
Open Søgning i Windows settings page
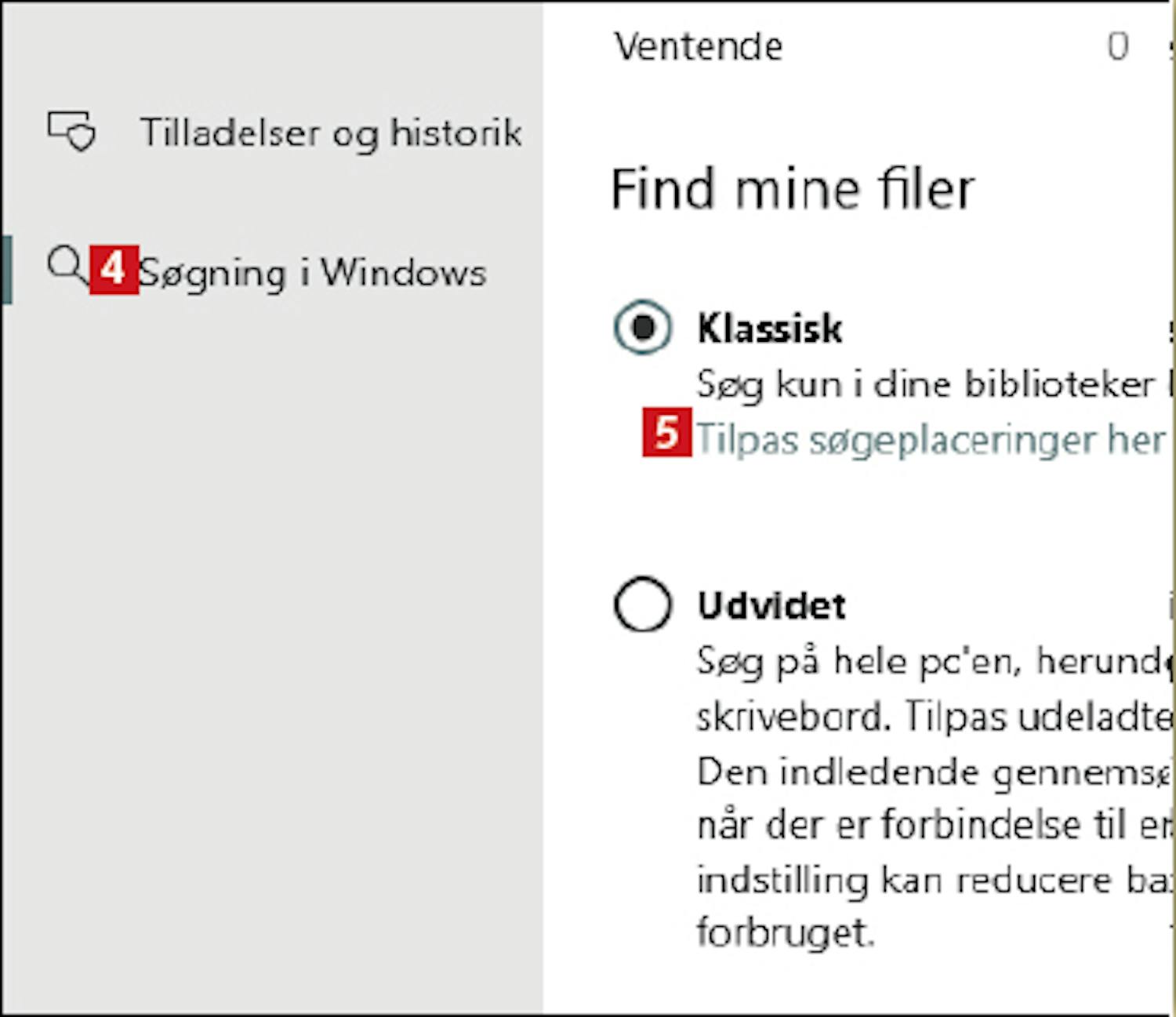(312, 274)
